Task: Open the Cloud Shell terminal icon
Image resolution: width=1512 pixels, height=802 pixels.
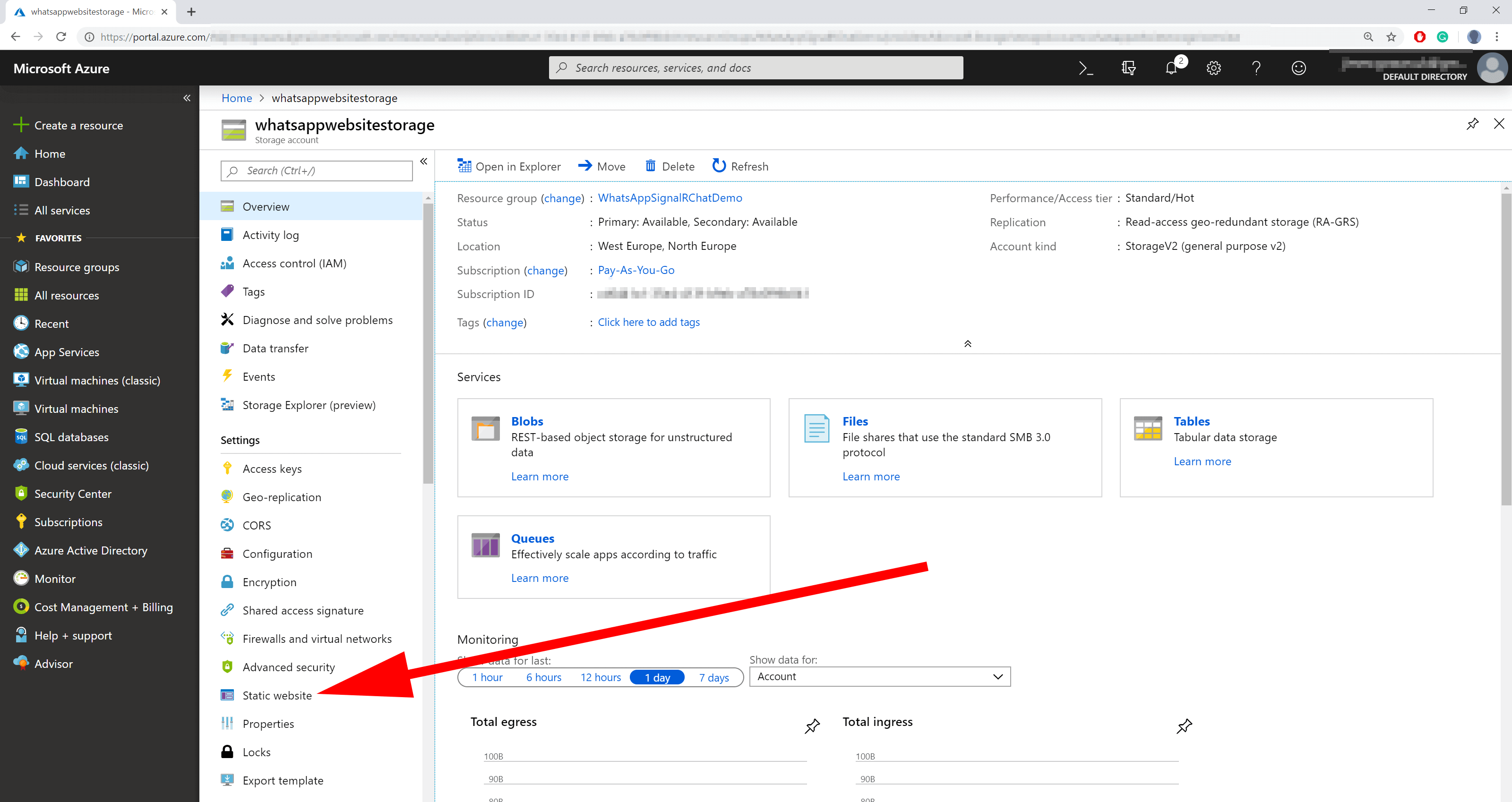Action: [x=1086, y=68]
